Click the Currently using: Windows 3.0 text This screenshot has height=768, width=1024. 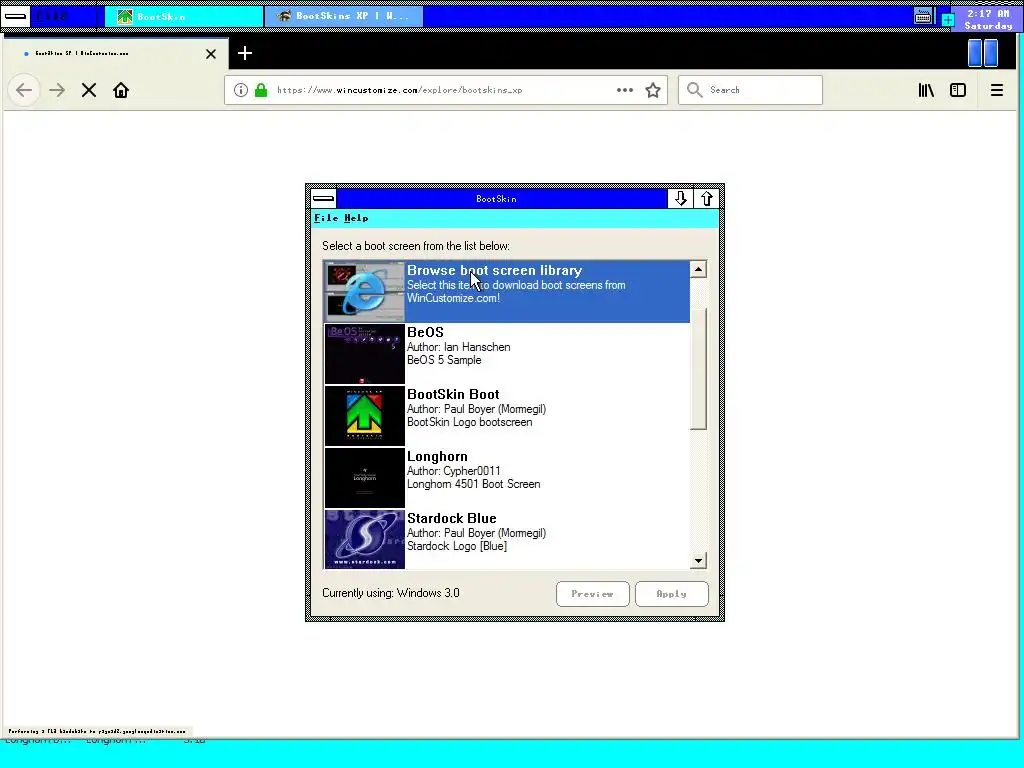391,593
